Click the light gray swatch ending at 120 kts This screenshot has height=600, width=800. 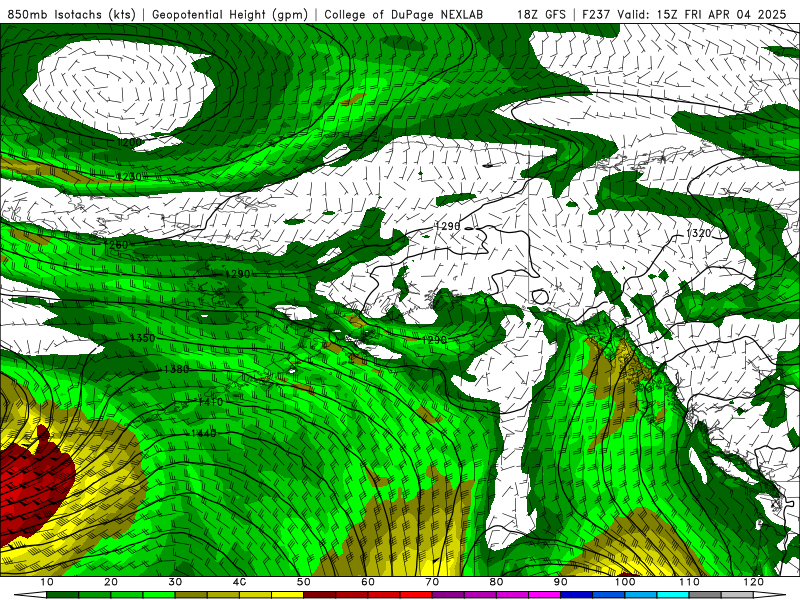[737, 595]
